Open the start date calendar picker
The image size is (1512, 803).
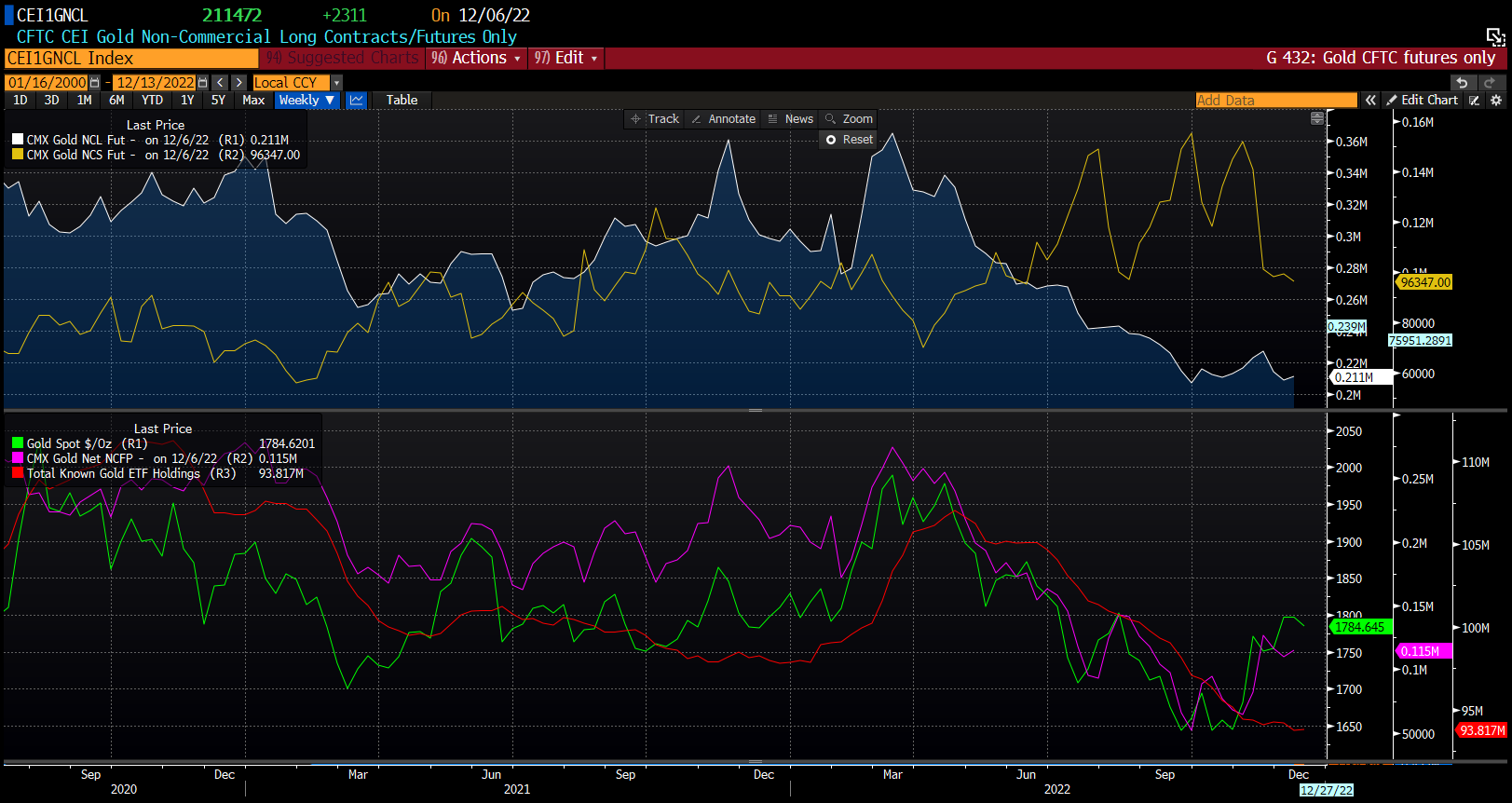point(94,83)
